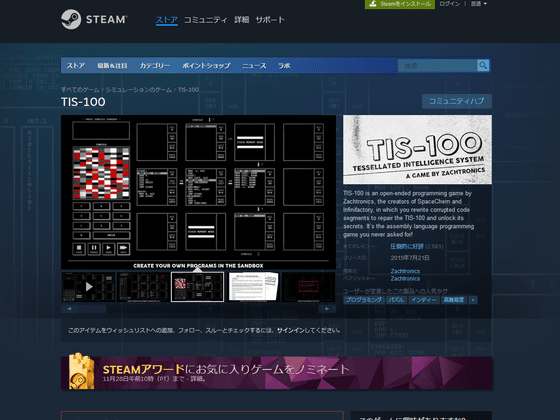Click the プログラミング tag

click(364, 300)
